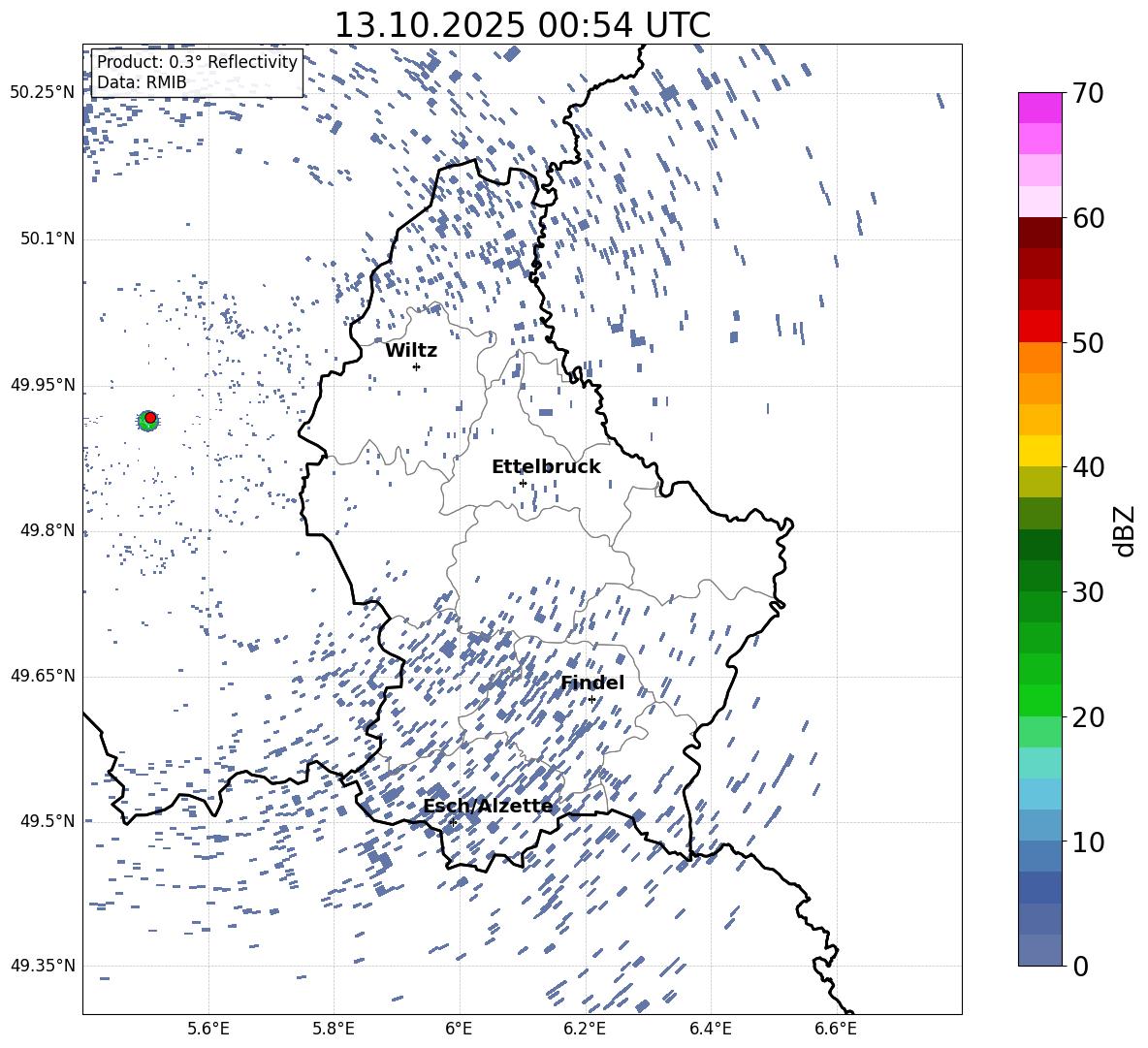Click the dark maroon swatch just below 60 dBZ
Viewport: 1148px width, 1048px height.
tap(1040, 233)
